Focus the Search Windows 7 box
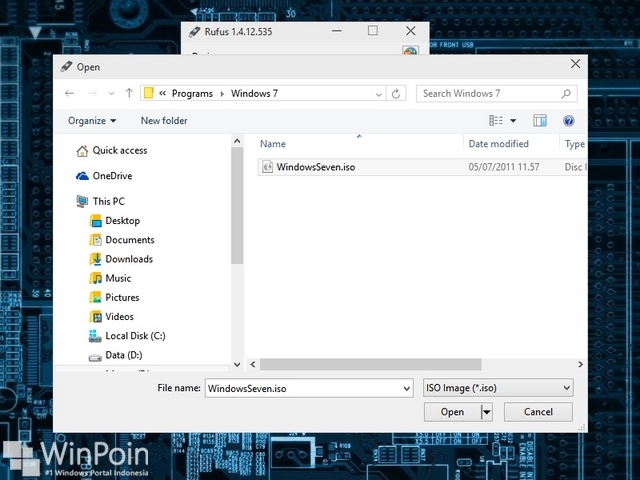Screen dimensions: 640x480 496,93
